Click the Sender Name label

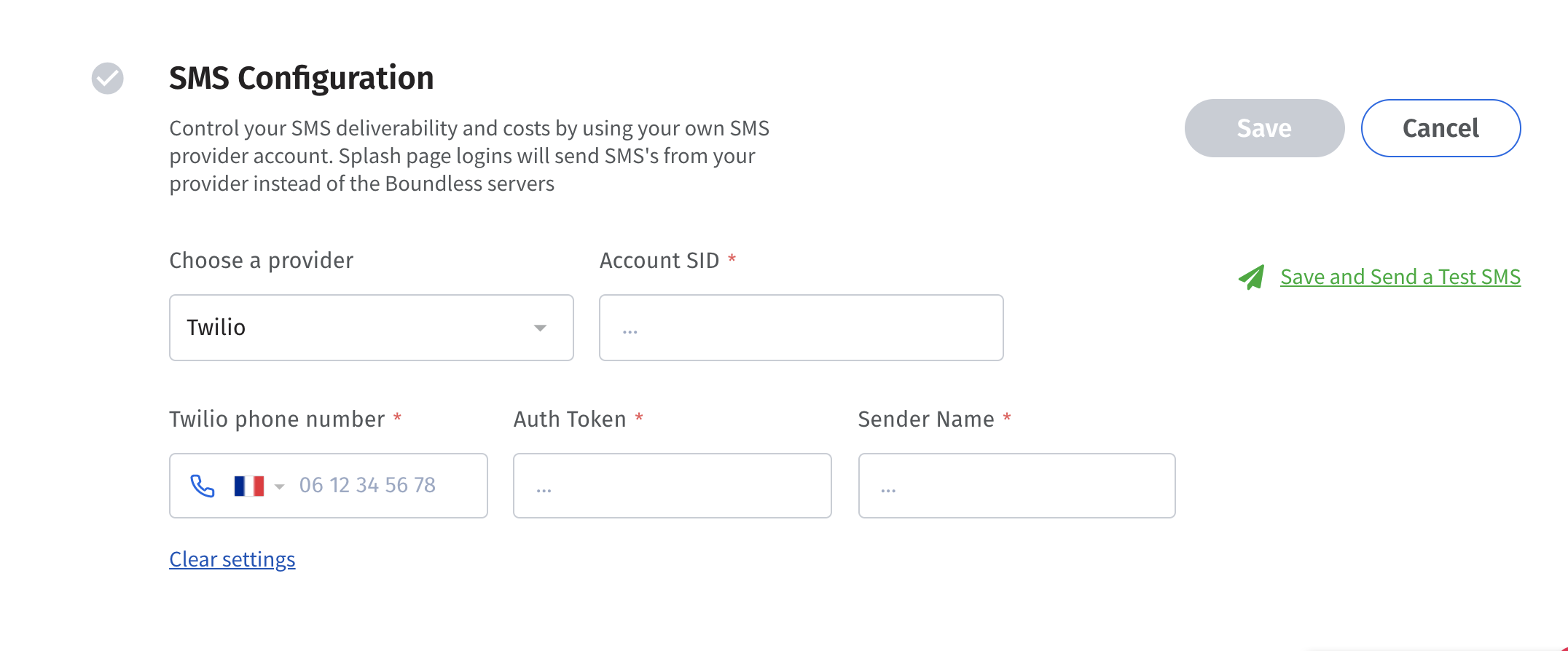click(x=926, y=419)
